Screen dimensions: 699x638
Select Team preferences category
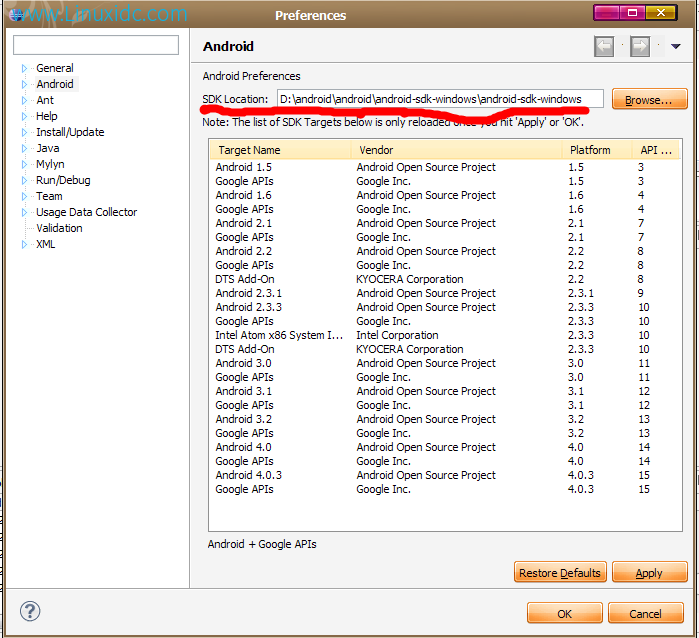[x=49, y=196]
